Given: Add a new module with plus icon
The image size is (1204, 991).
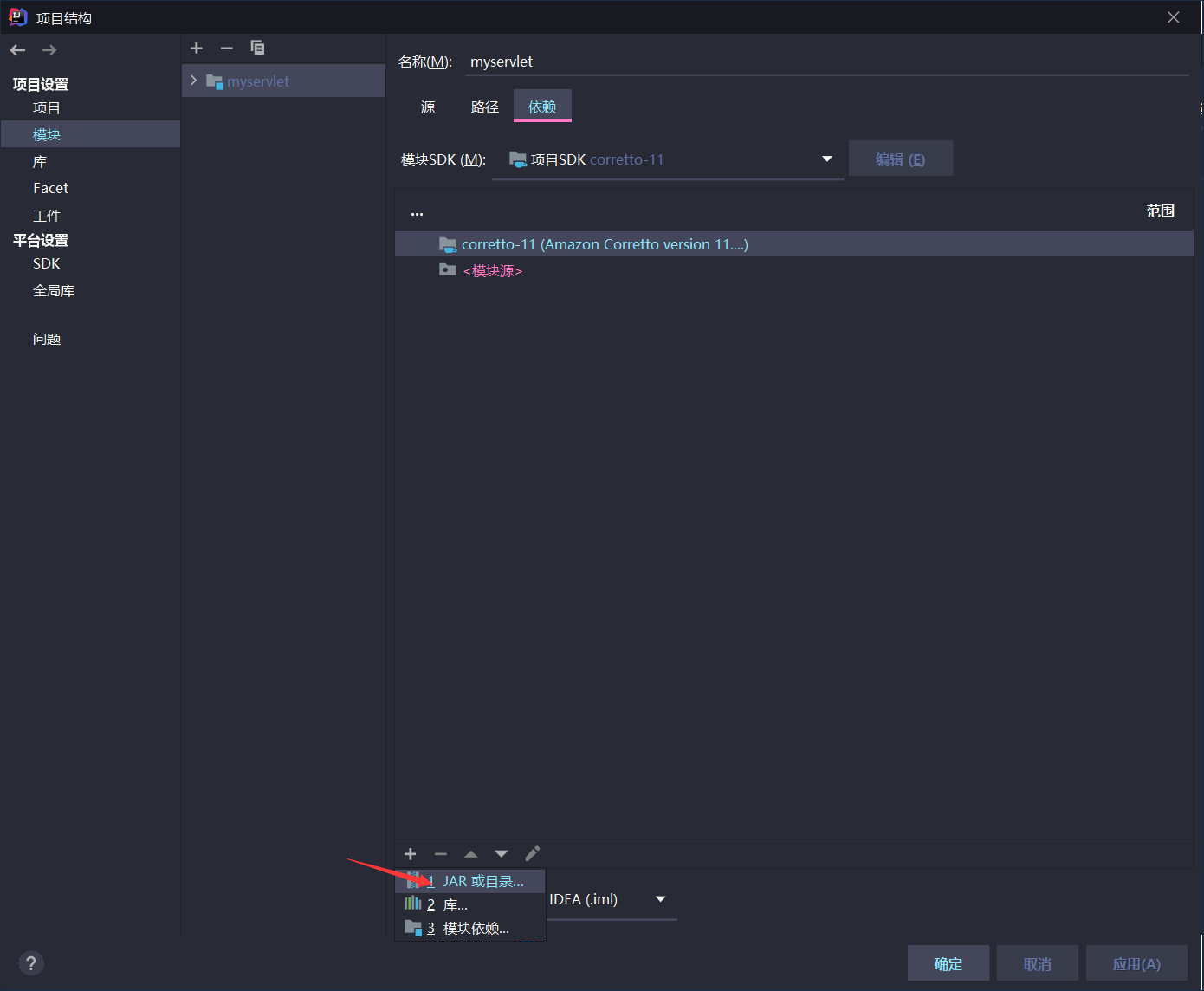Looking at the screenshot, I should [x=197, y=49].
